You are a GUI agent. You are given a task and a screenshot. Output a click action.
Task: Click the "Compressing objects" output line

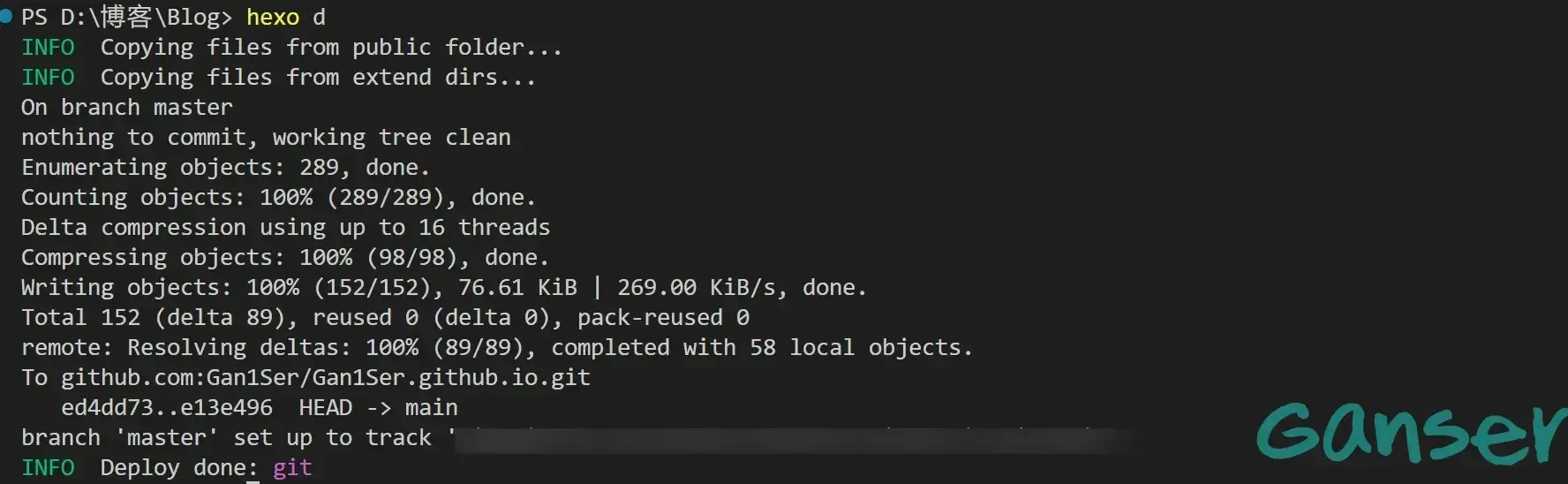pos(284,258)
